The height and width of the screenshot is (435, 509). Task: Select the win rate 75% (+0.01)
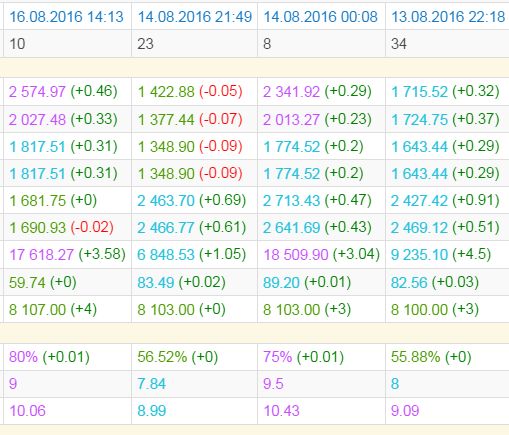pos(303,357)
